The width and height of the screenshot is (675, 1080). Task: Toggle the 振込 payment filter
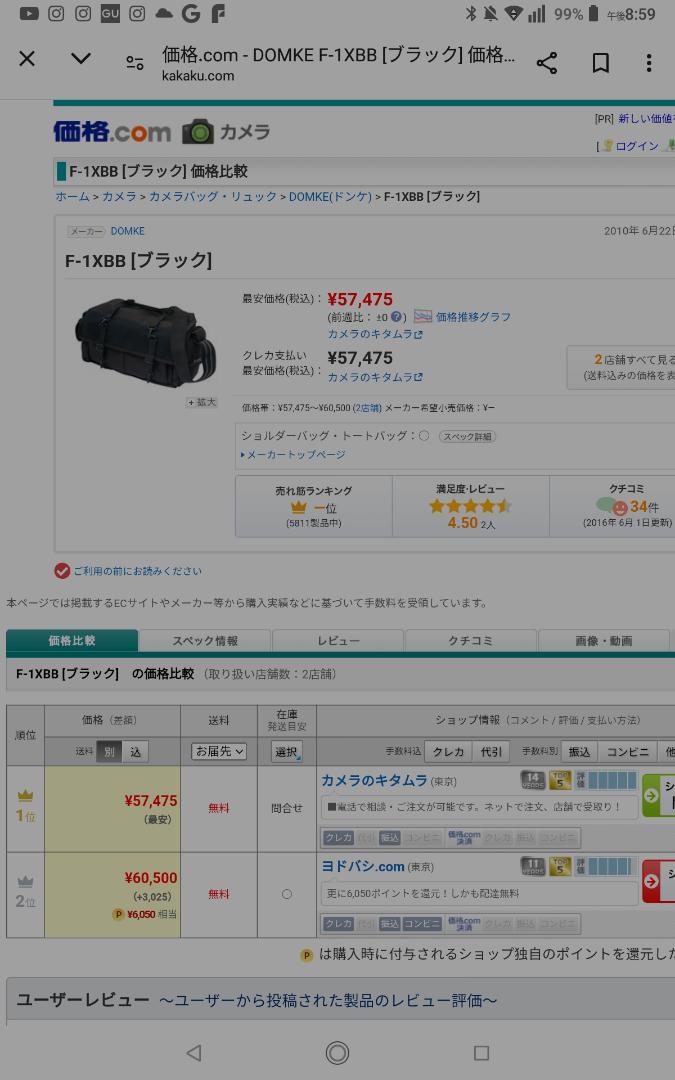579,752
